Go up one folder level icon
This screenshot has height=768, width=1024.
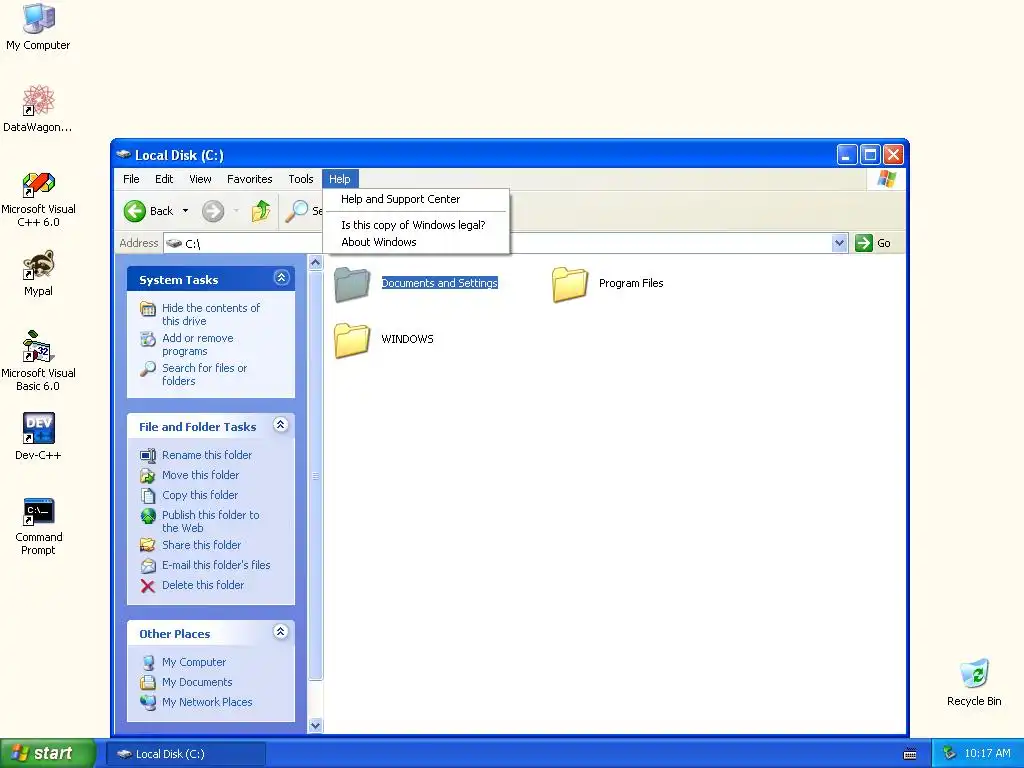point(261,211)
